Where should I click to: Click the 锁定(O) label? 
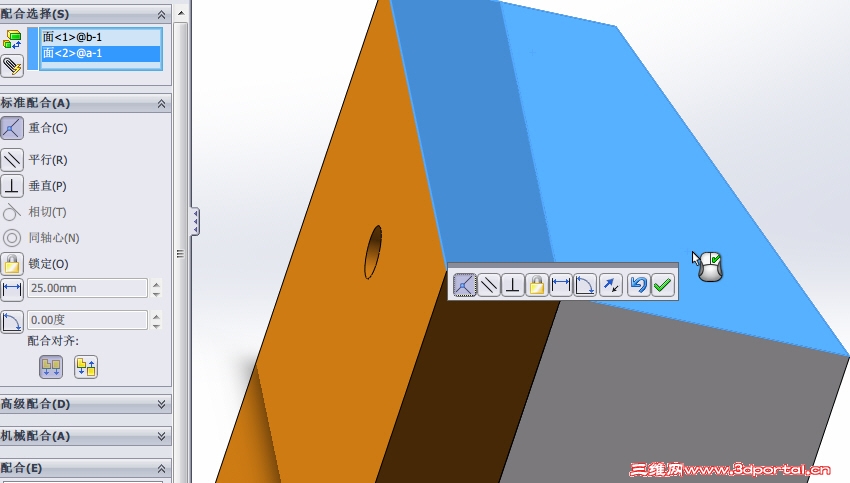coord(48,264)
